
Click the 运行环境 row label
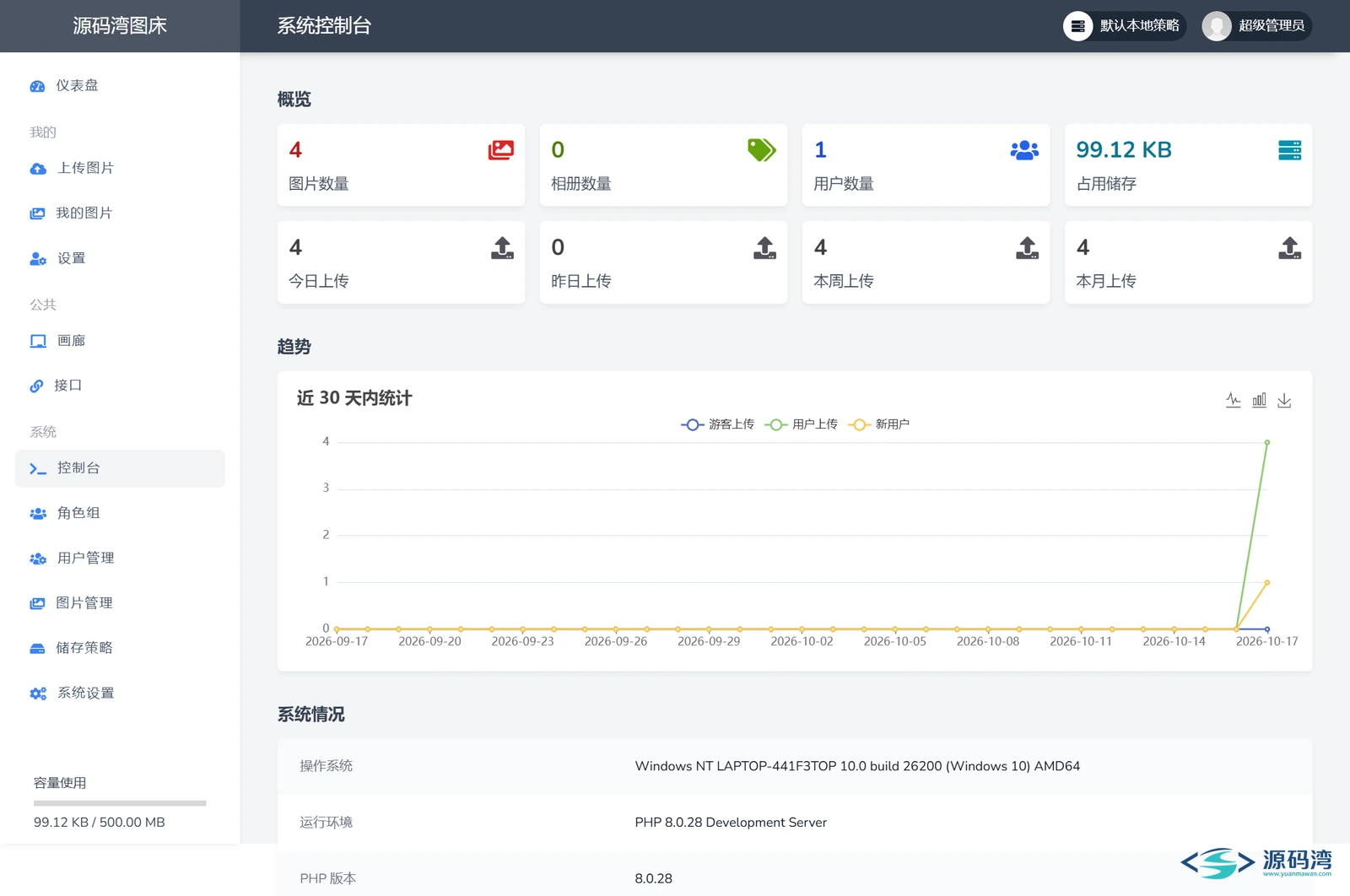327,823
